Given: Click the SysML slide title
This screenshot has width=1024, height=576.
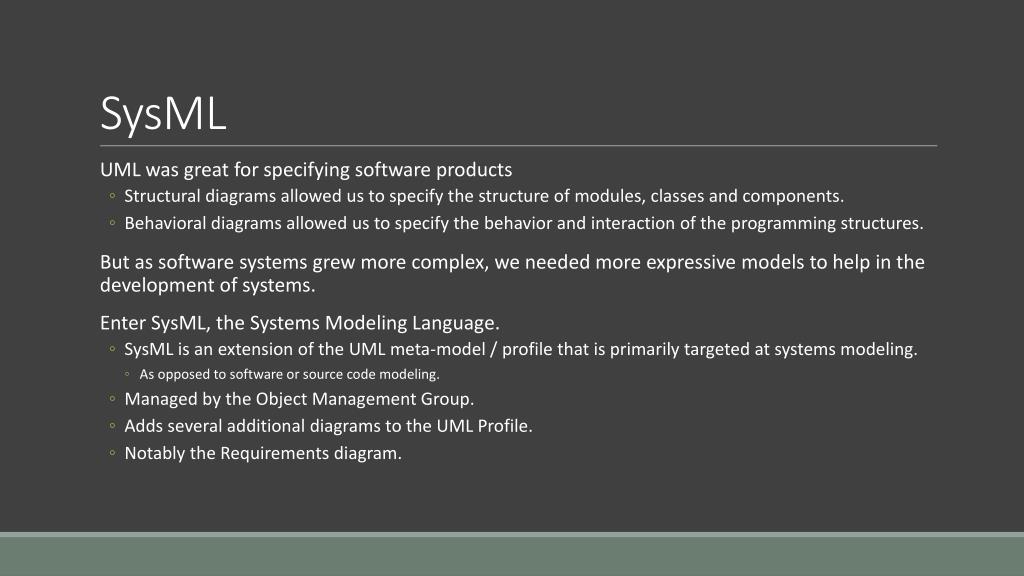Looking at the screenshot, I should [163, 114].
